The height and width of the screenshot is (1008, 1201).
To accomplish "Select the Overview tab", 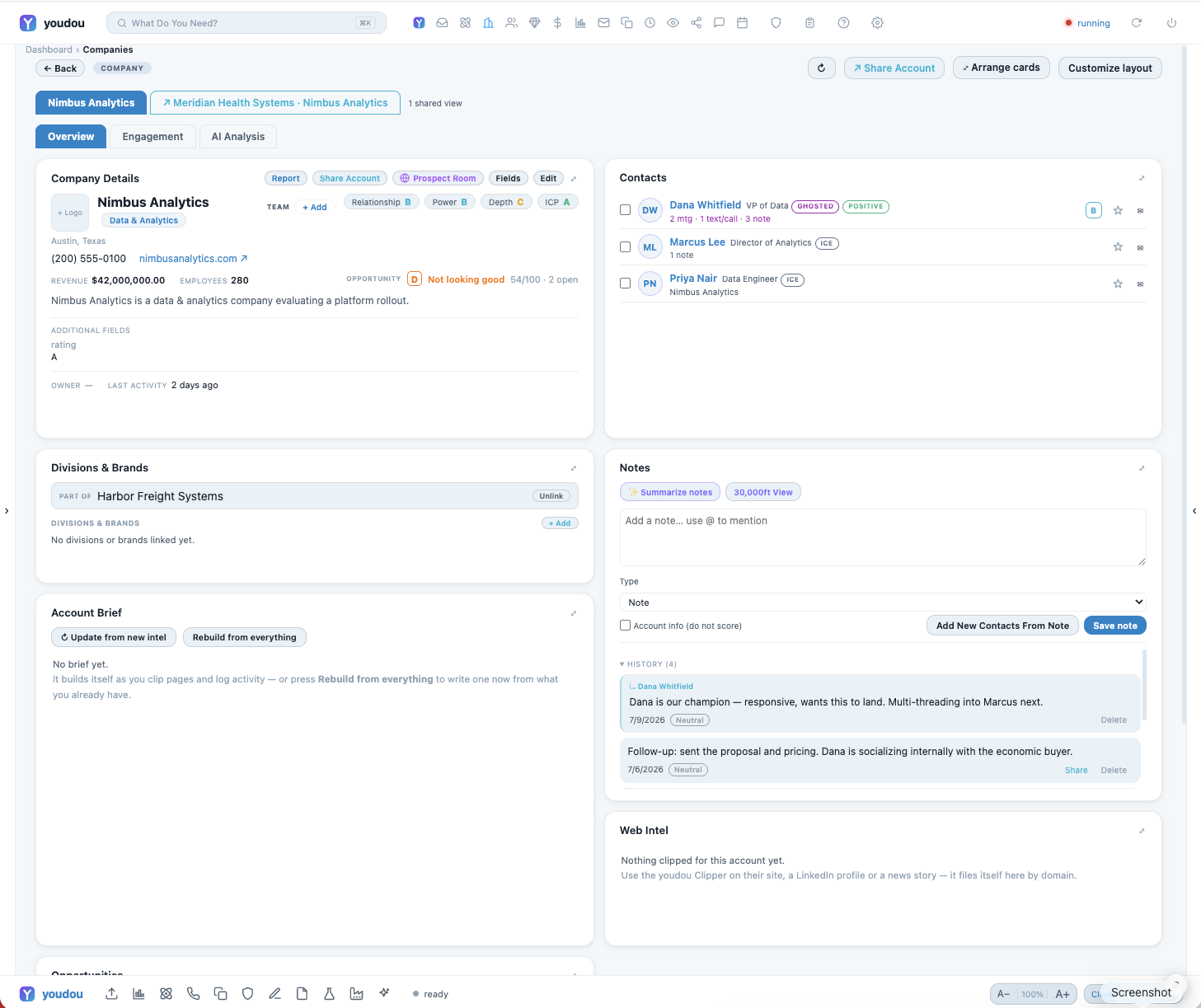I will [x=71, y=137].
